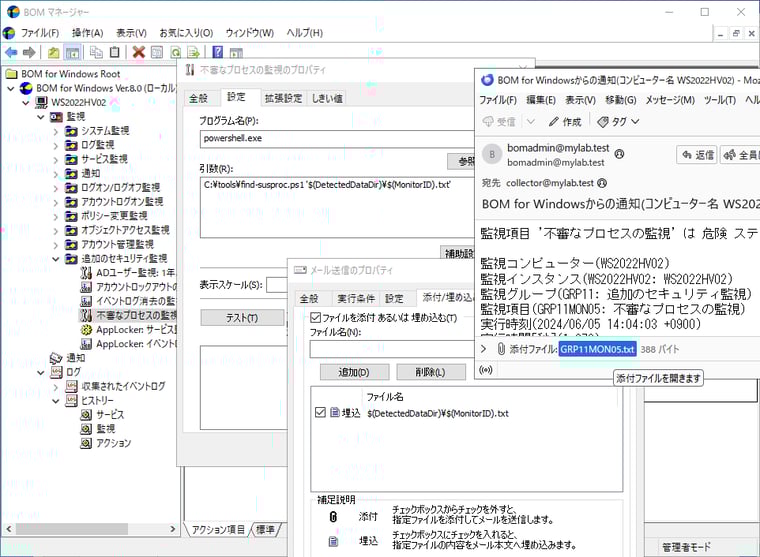The width and height of the screenshot is (760, 557).
Task: Switch to the 実行条件 tab in mail properties
Action: pyautogui.click(x=356, y=299)
